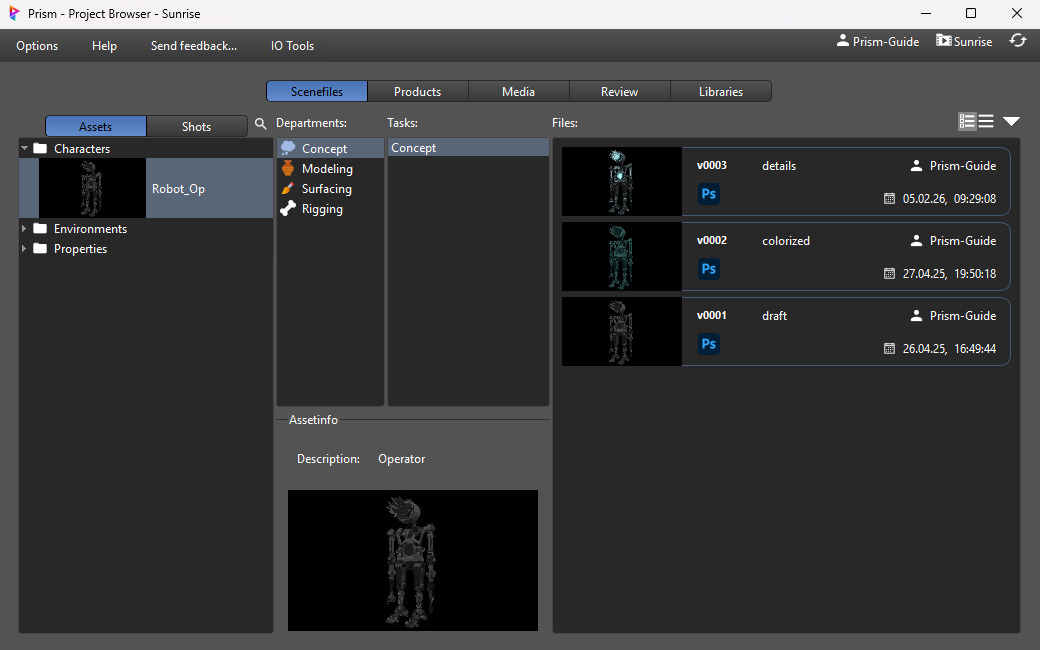Toggle to the Shots view
The width and height of the screenshot is (1040, 650).
pos(196,126)
